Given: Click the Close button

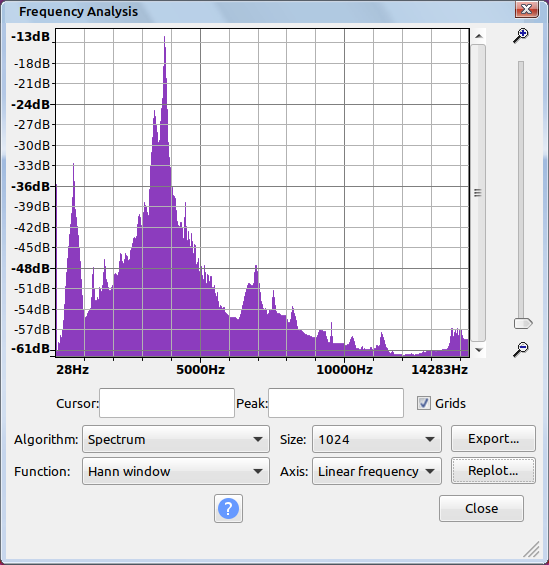Looking at the screenshot, I should tap(481, 508).
